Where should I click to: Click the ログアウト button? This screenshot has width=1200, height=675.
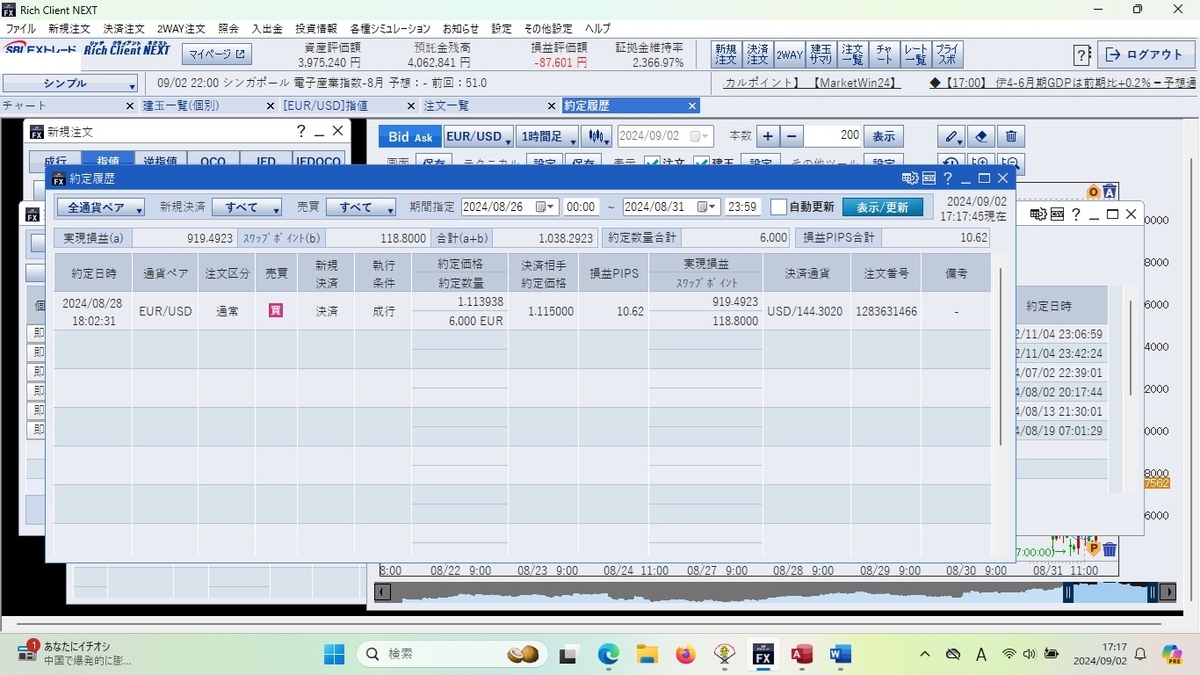coord(1146,55)
